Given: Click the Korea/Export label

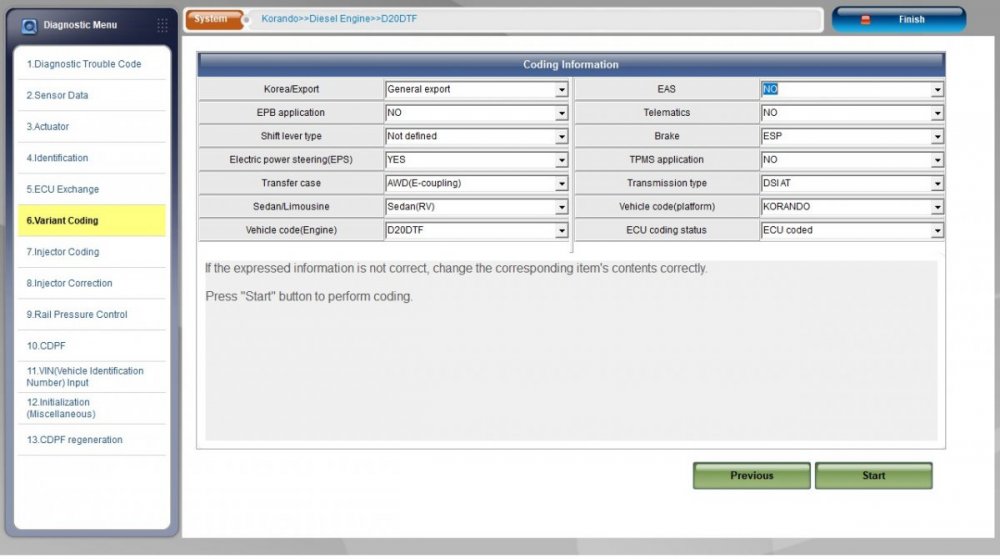Looking at the screenshot, I should (x=291, y=89).
